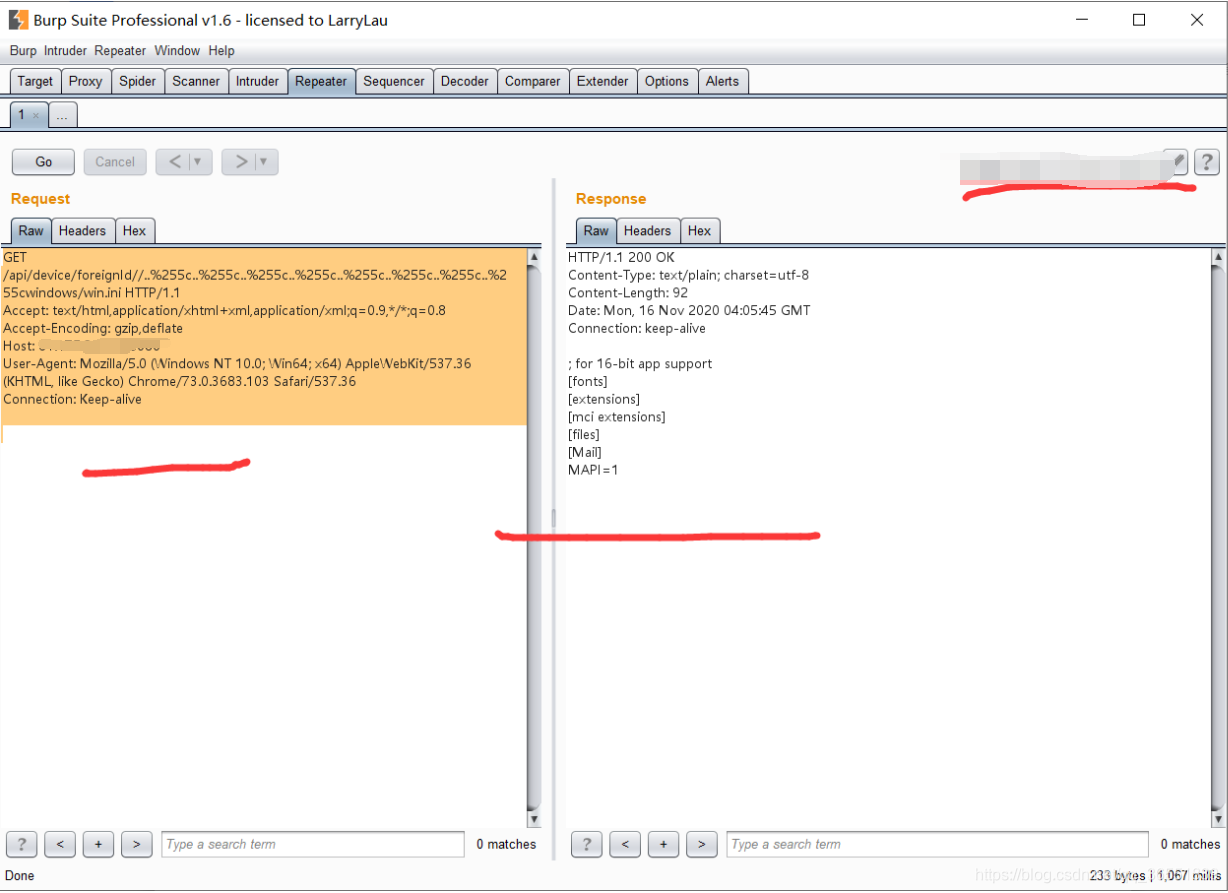The width and height of the screenshot is (1228, 893).
Task: Click request search next match button
Action: point(136,844)
